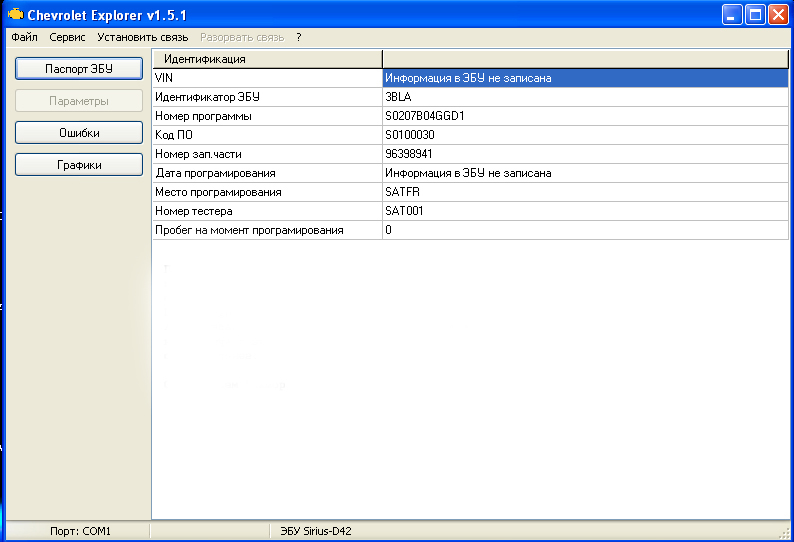Click the Chevrolet Explorer engine icon in title bar
Viewport: 794px width, 542px height.
(16, 14)
